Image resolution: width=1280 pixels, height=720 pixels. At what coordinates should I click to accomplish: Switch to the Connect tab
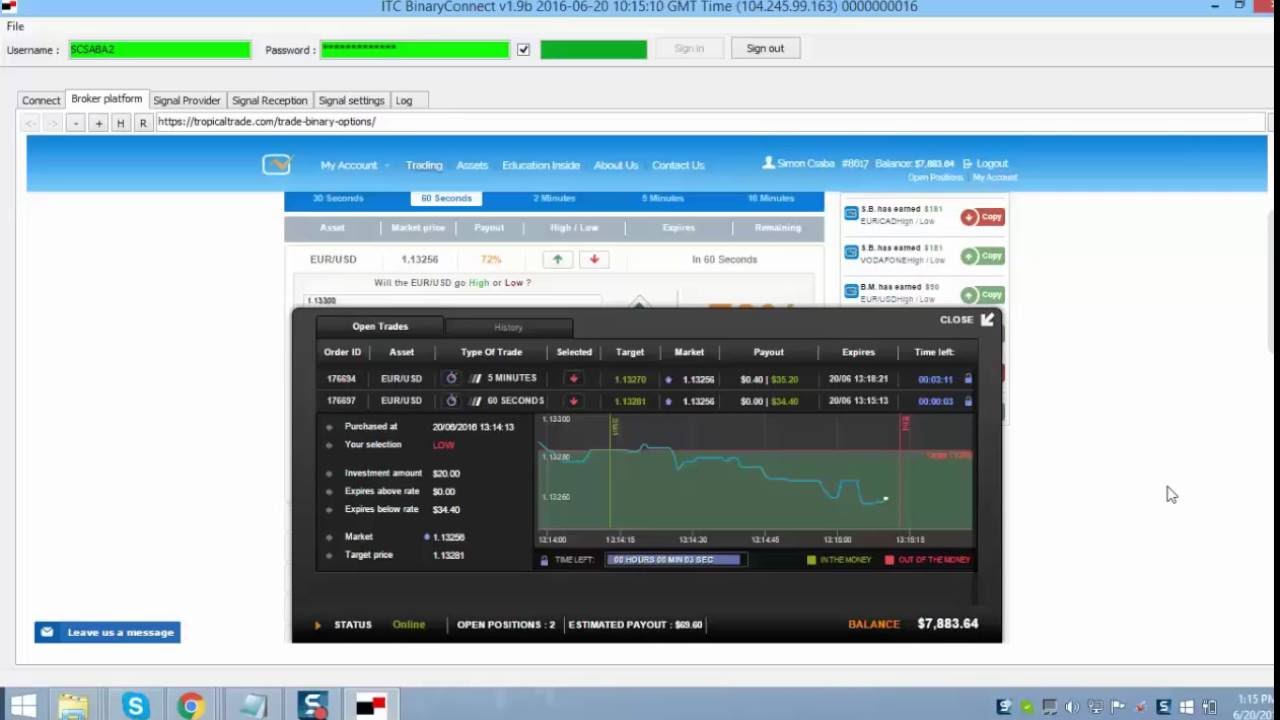41,100
